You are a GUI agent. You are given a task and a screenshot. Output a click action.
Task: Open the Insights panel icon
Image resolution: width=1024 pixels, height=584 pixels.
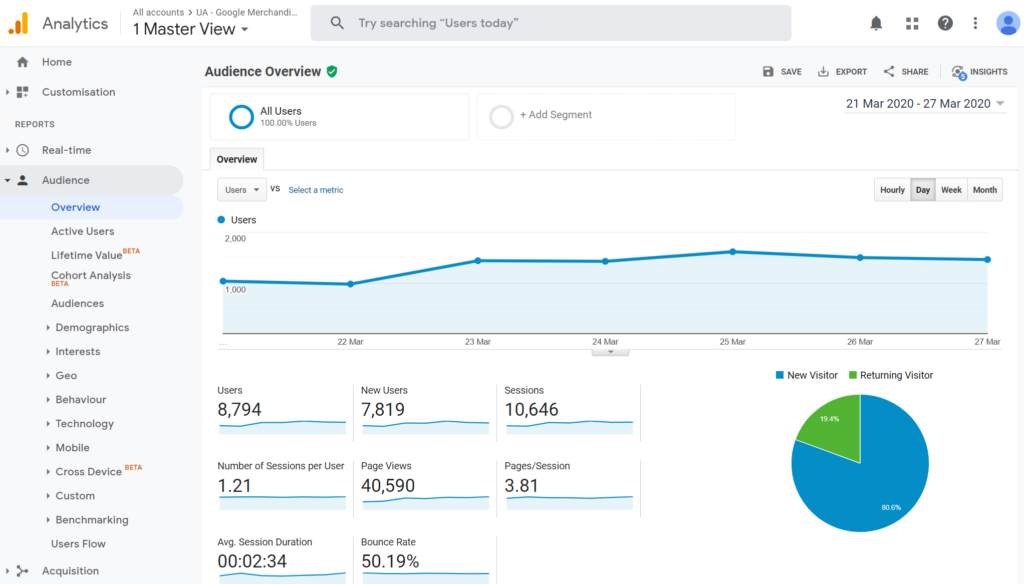click(x=959, y=72)
